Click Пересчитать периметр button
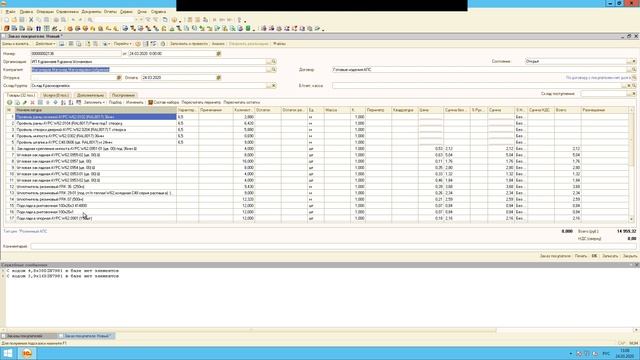Screen dimensions: 640x360 point(201,102)
